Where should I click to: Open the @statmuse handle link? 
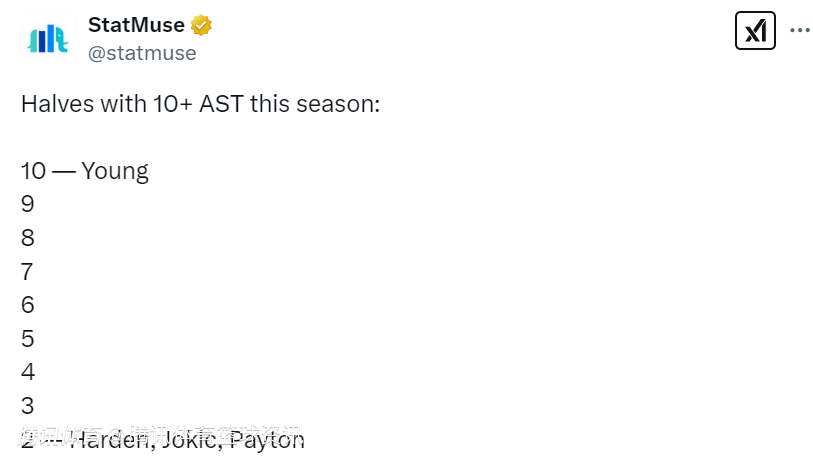(x=142, y=53)
